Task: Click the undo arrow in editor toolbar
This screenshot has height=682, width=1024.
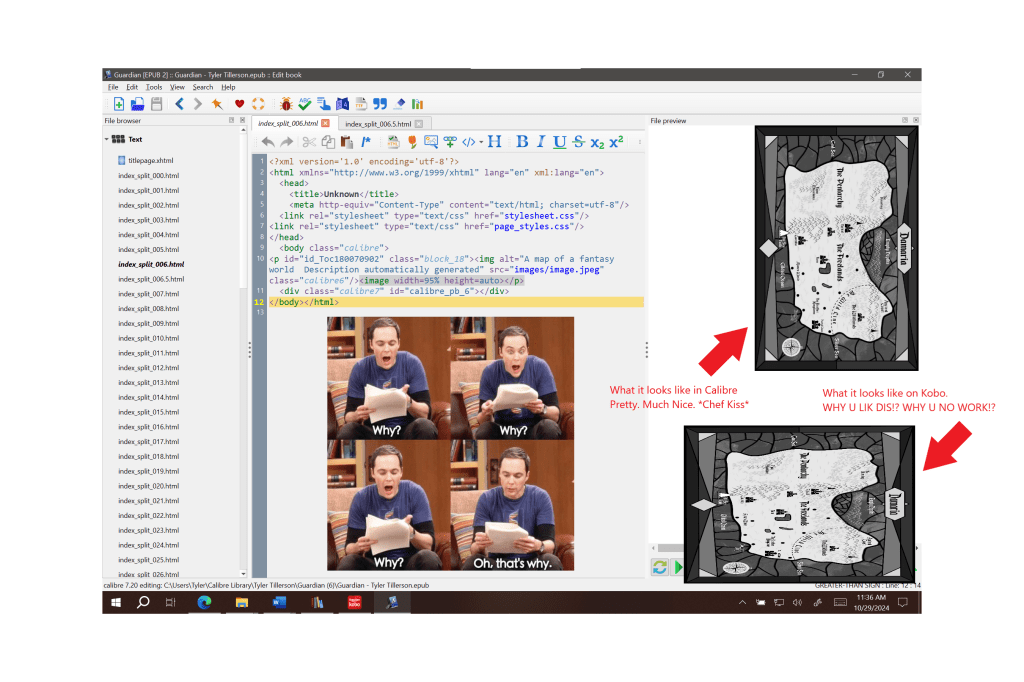Action: tap(267, 142)
